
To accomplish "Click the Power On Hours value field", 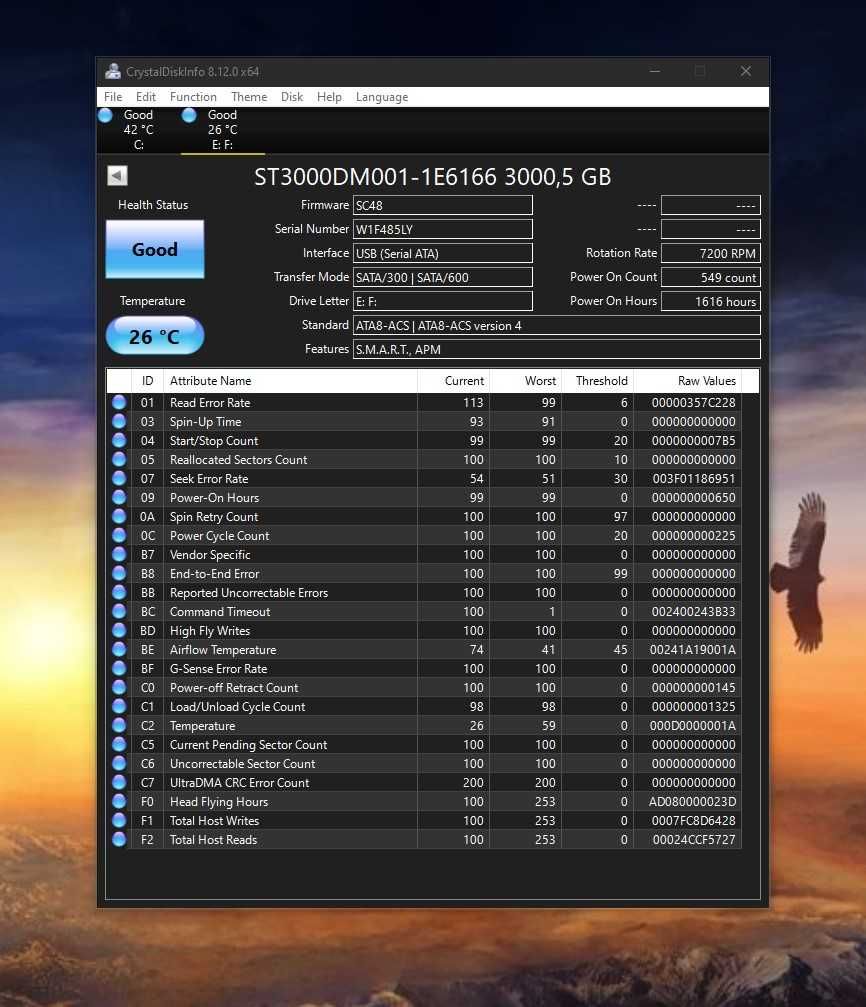I will [x=711, y=301].
